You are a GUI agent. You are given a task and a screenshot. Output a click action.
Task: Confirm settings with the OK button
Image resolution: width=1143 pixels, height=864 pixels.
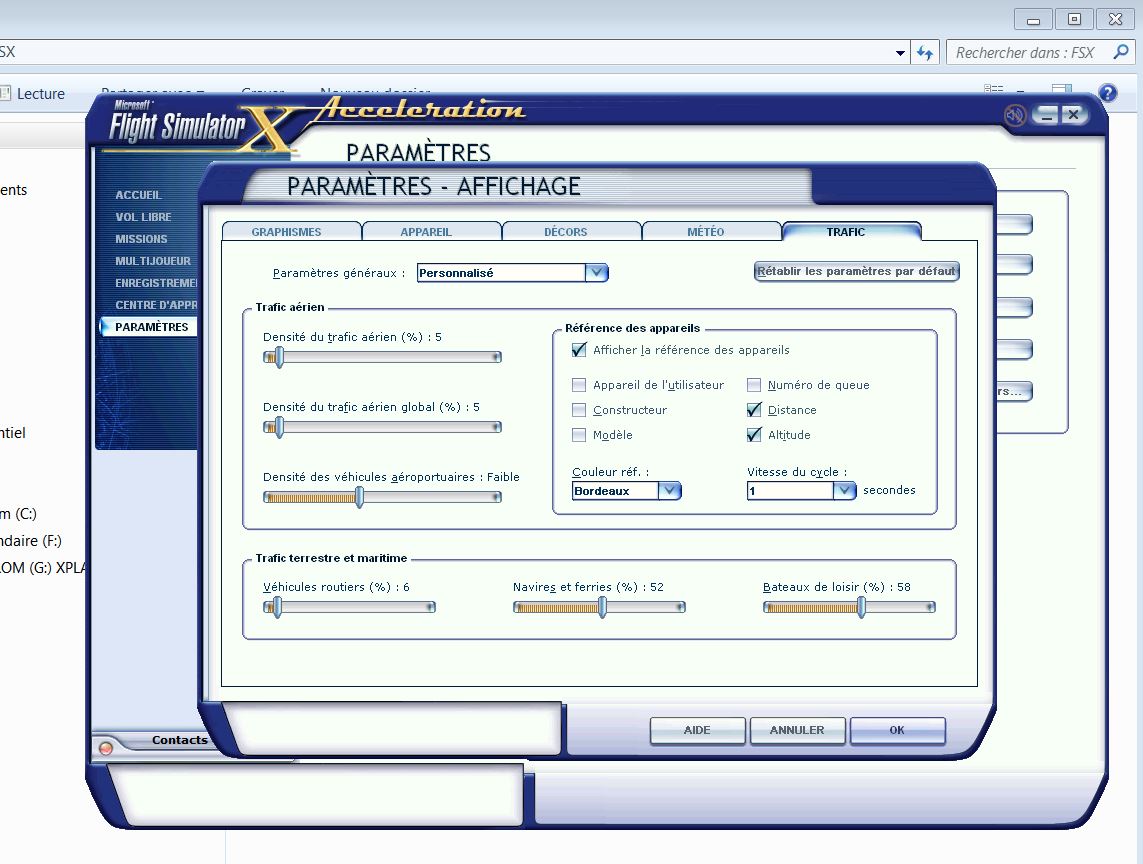point(897,731)
